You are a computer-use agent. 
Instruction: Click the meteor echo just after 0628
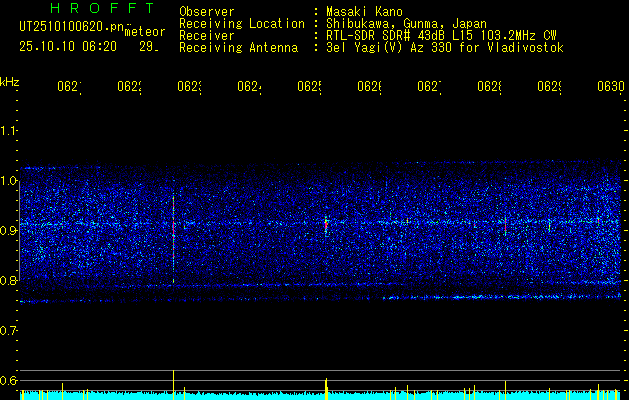pos(505,225)
